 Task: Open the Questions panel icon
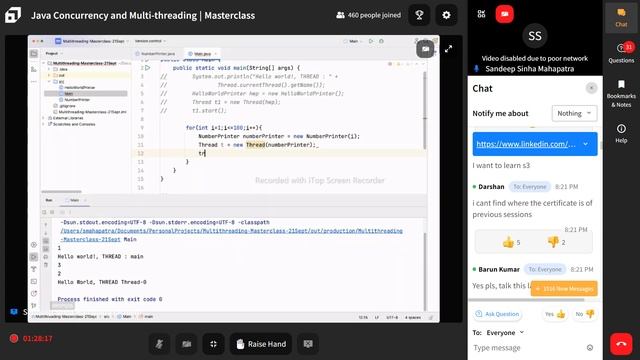[x=621, y=52]
